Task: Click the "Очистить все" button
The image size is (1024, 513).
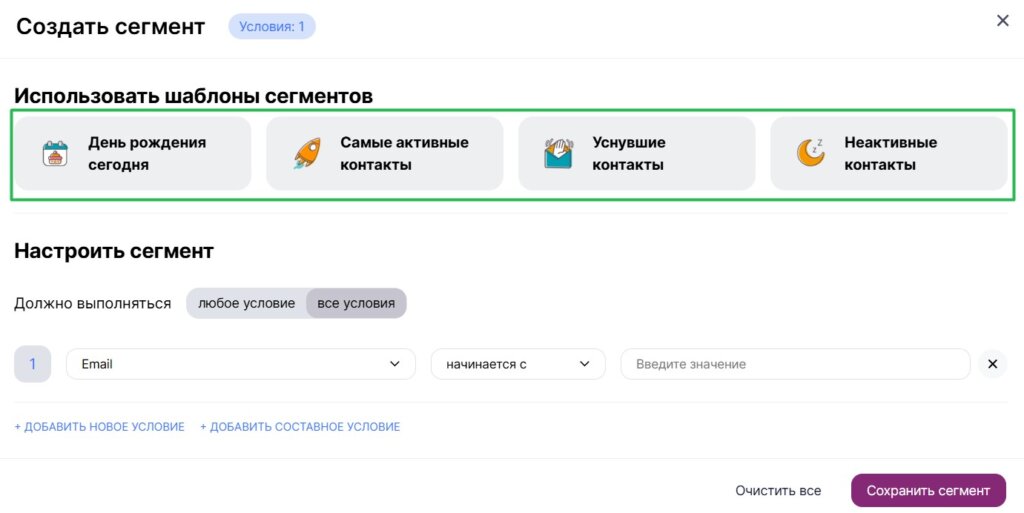Action: tap(778, 491)
